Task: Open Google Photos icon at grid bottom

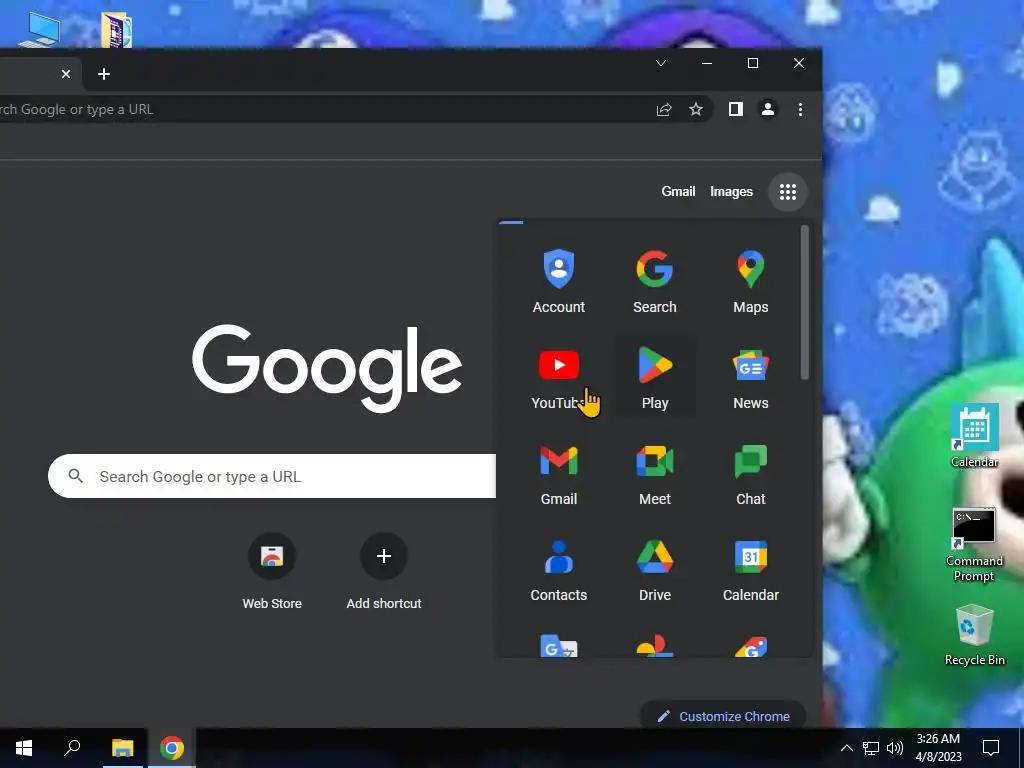Action: pos(654,645)
